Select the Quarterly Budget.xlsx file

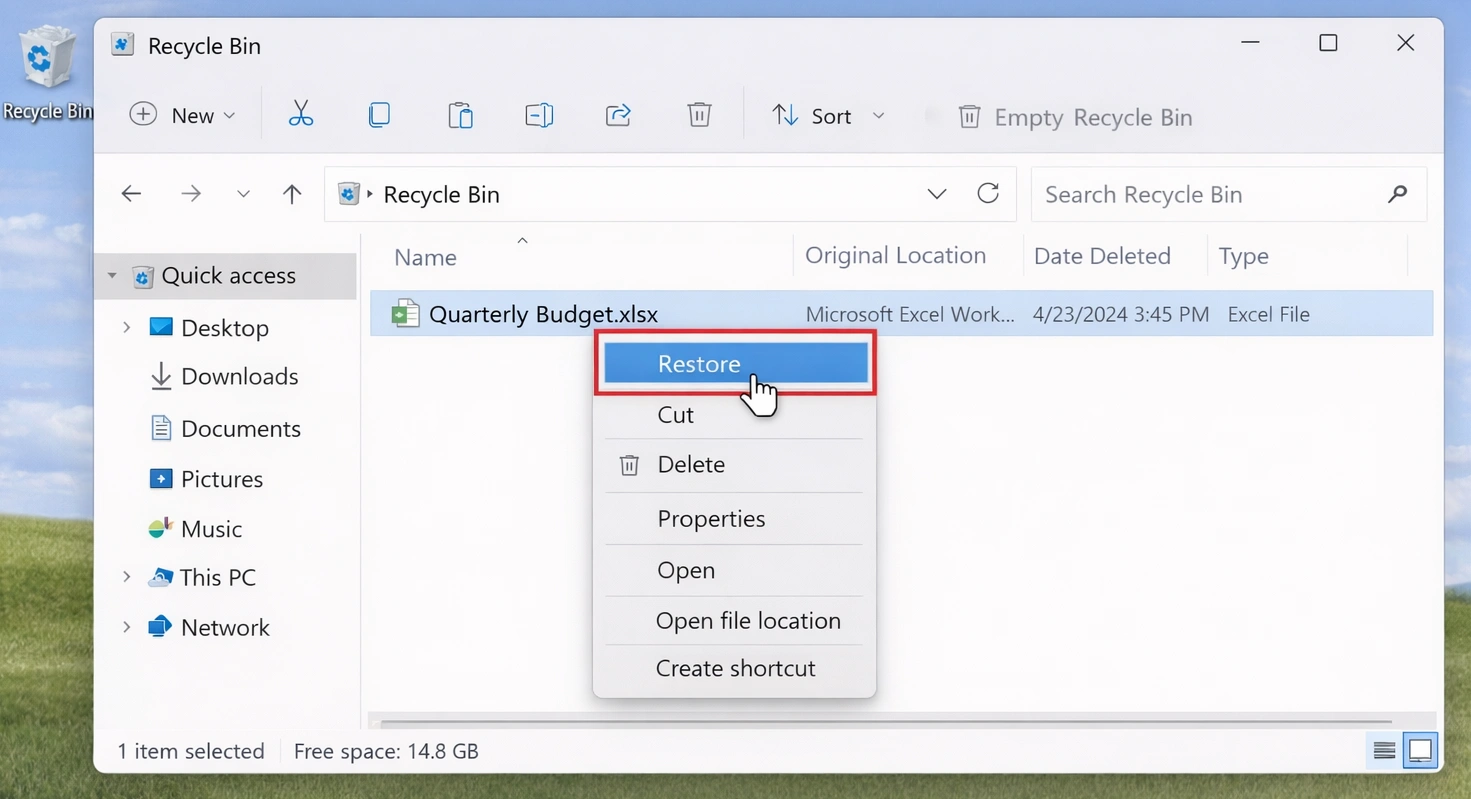[901, 314]
